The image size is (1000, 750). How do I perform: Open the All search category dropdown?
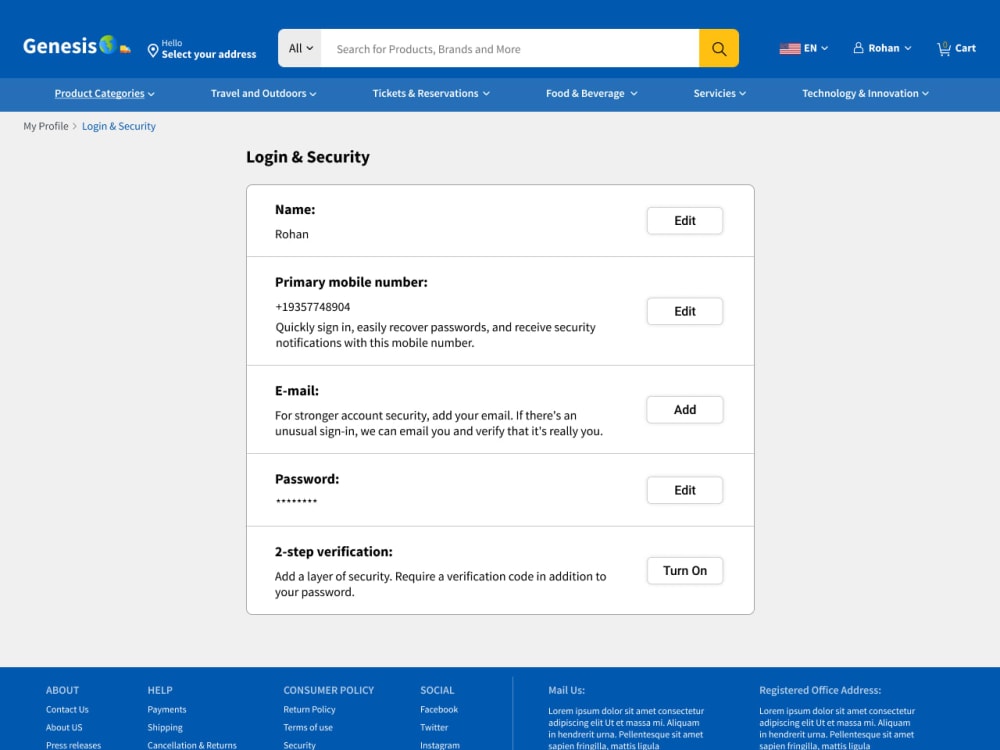300,48
